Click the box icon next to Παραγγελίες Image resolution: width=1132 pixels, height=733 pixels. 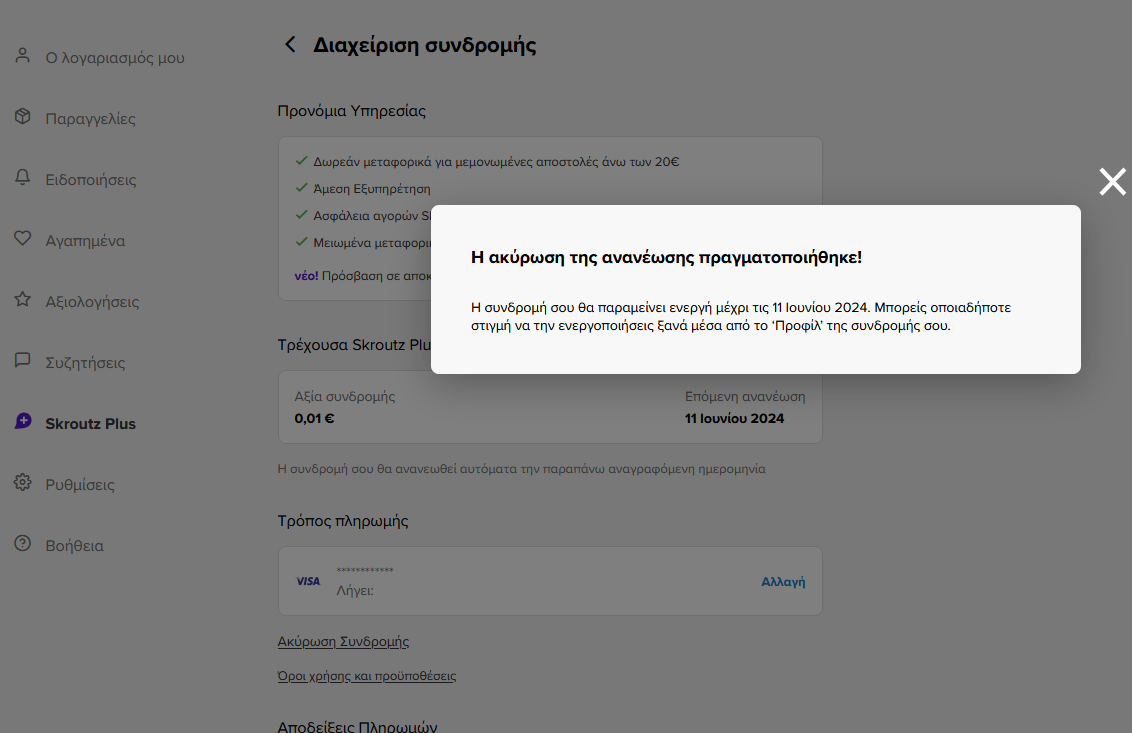[x=22, y=116]
